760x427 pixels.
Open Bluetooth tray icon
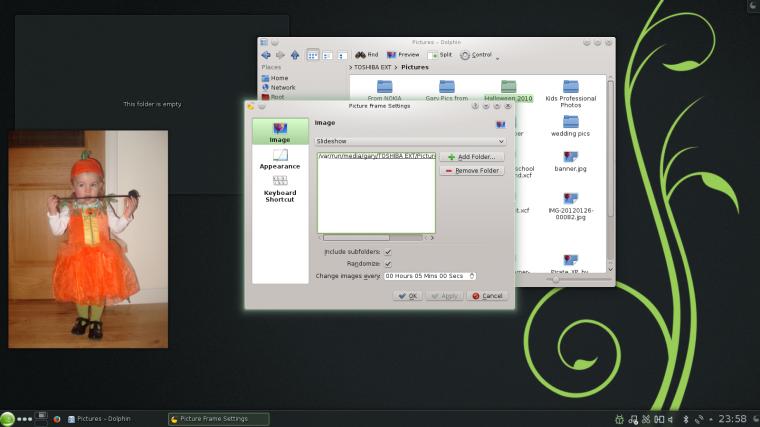(x=685, y=419)
